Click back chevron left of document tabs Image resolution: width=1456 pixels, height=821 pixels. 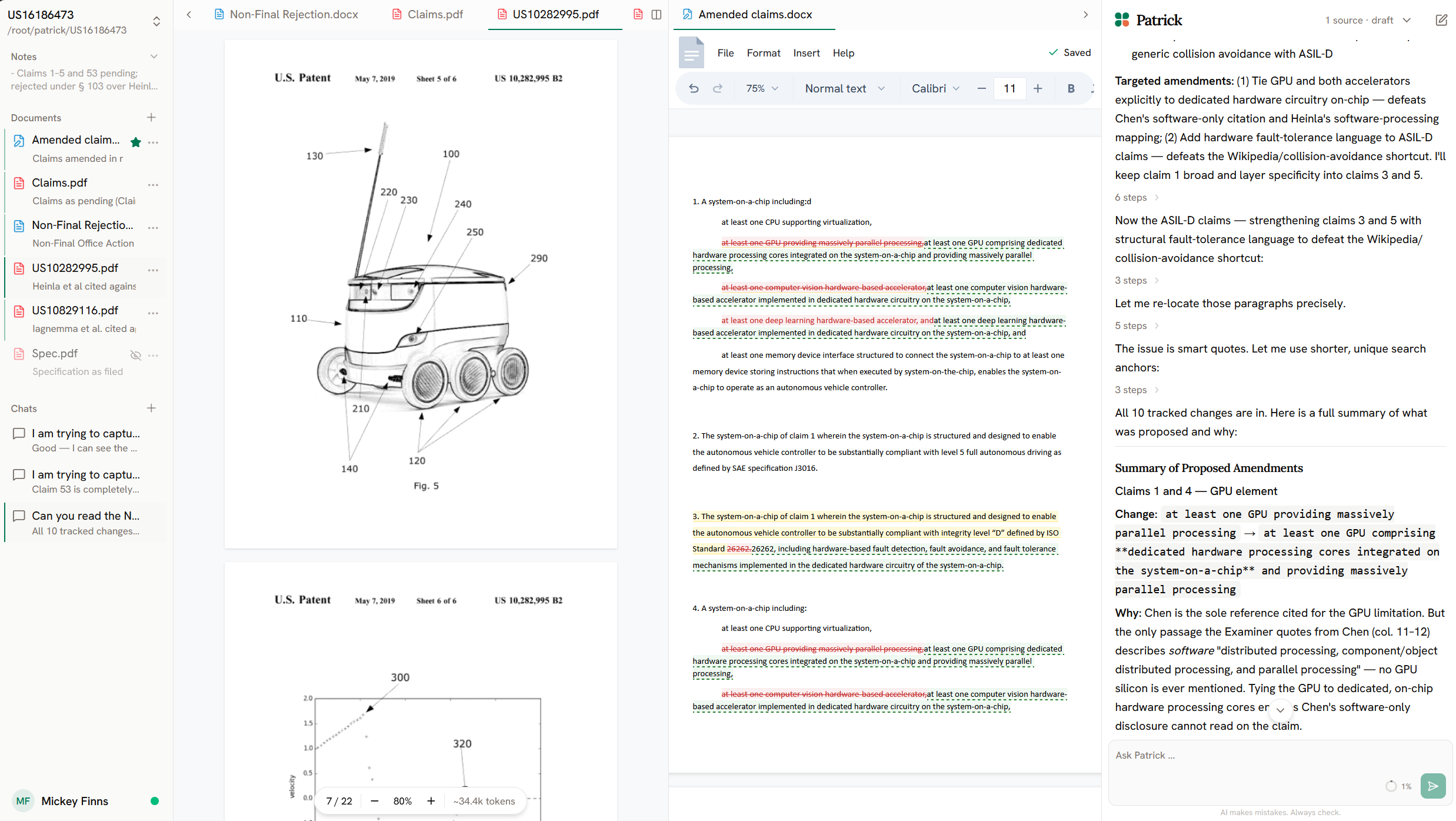coord(189,14)
